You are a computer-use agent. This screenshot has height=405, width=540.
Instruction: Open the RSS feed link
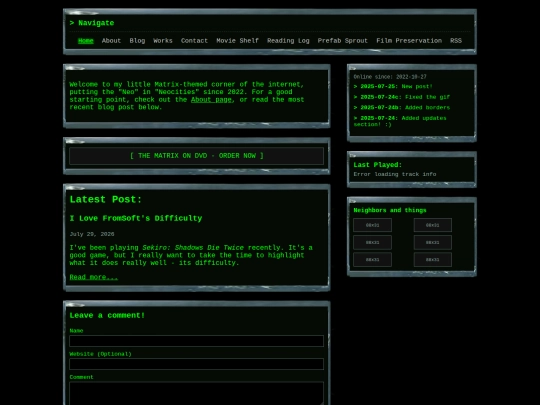coord(456,41)
